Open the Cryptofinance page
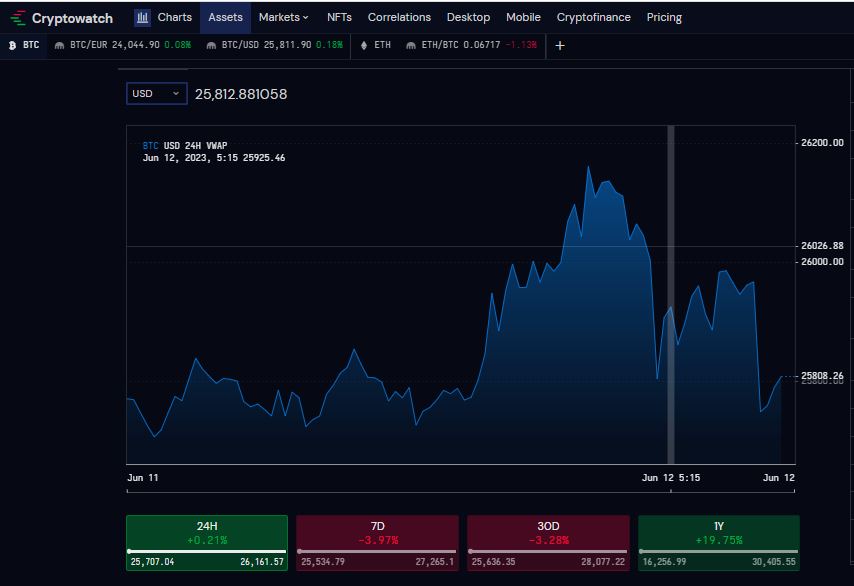Screen dimensions: 854x586 pos(593,17)
